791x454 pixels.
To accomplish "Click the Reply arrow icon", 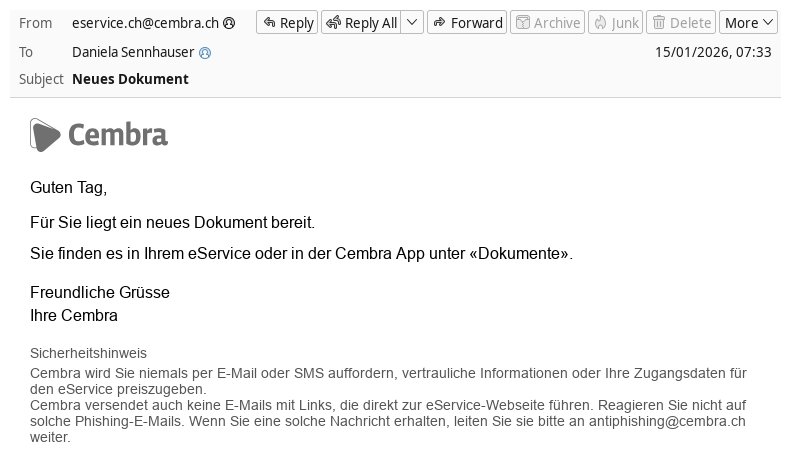I will [269, 23].
